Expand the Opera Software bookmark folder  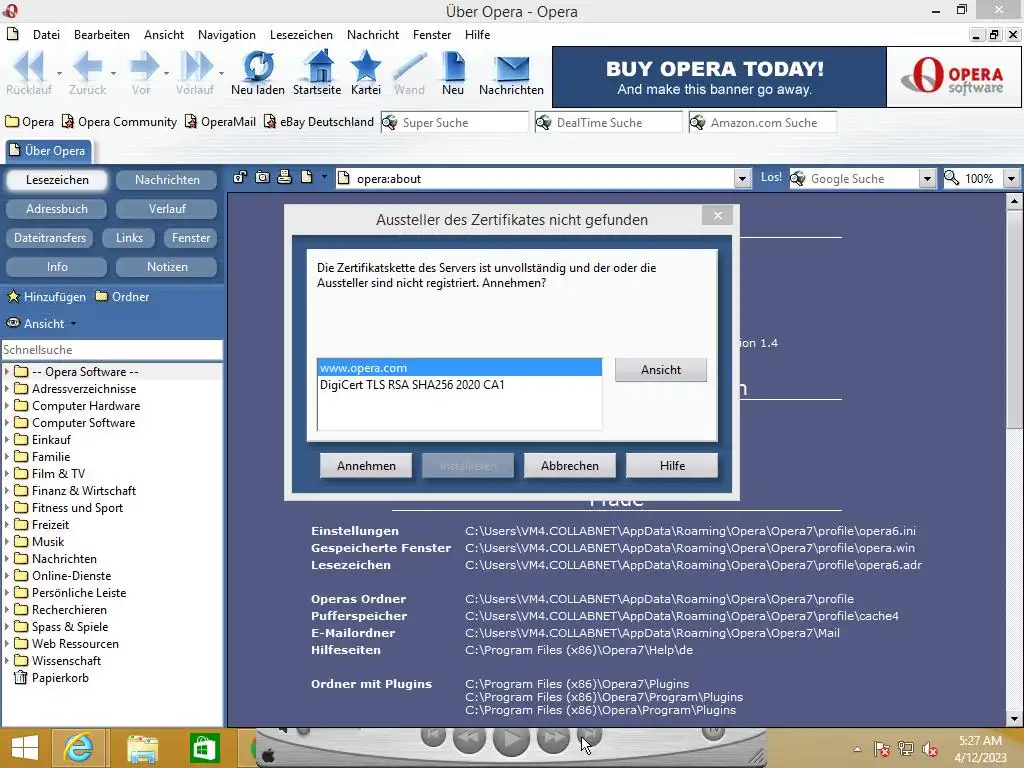7,372
